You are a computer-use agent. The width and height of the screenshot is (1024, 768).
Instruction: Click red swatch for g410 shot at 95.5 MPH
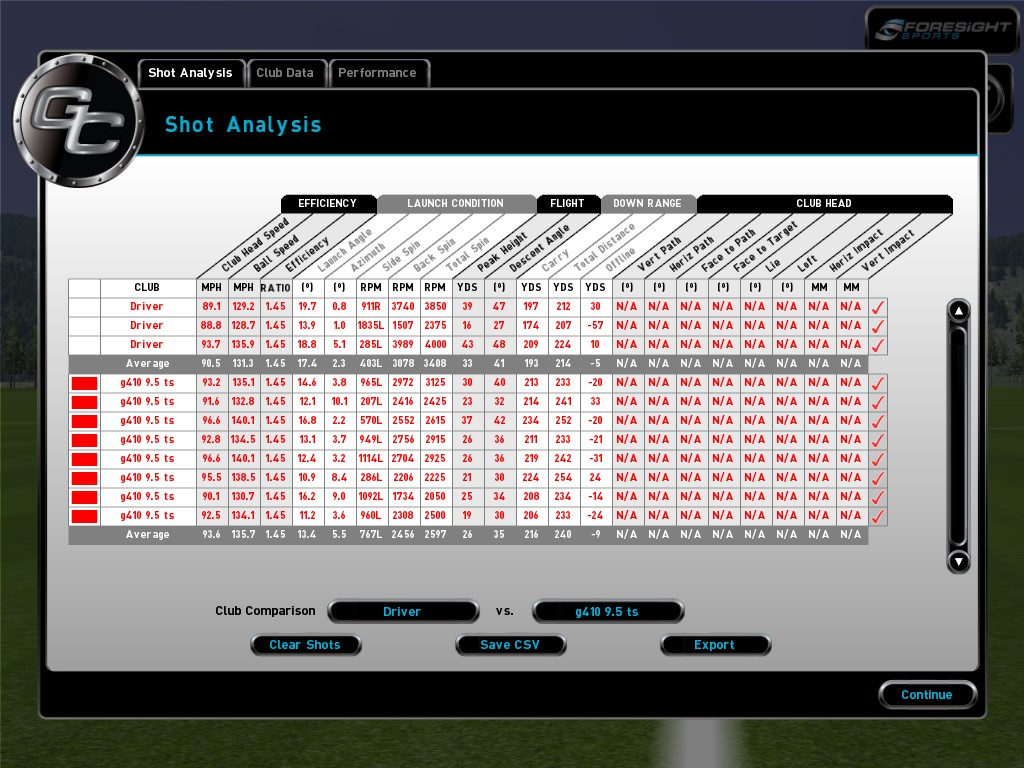(x=84, y=478)
